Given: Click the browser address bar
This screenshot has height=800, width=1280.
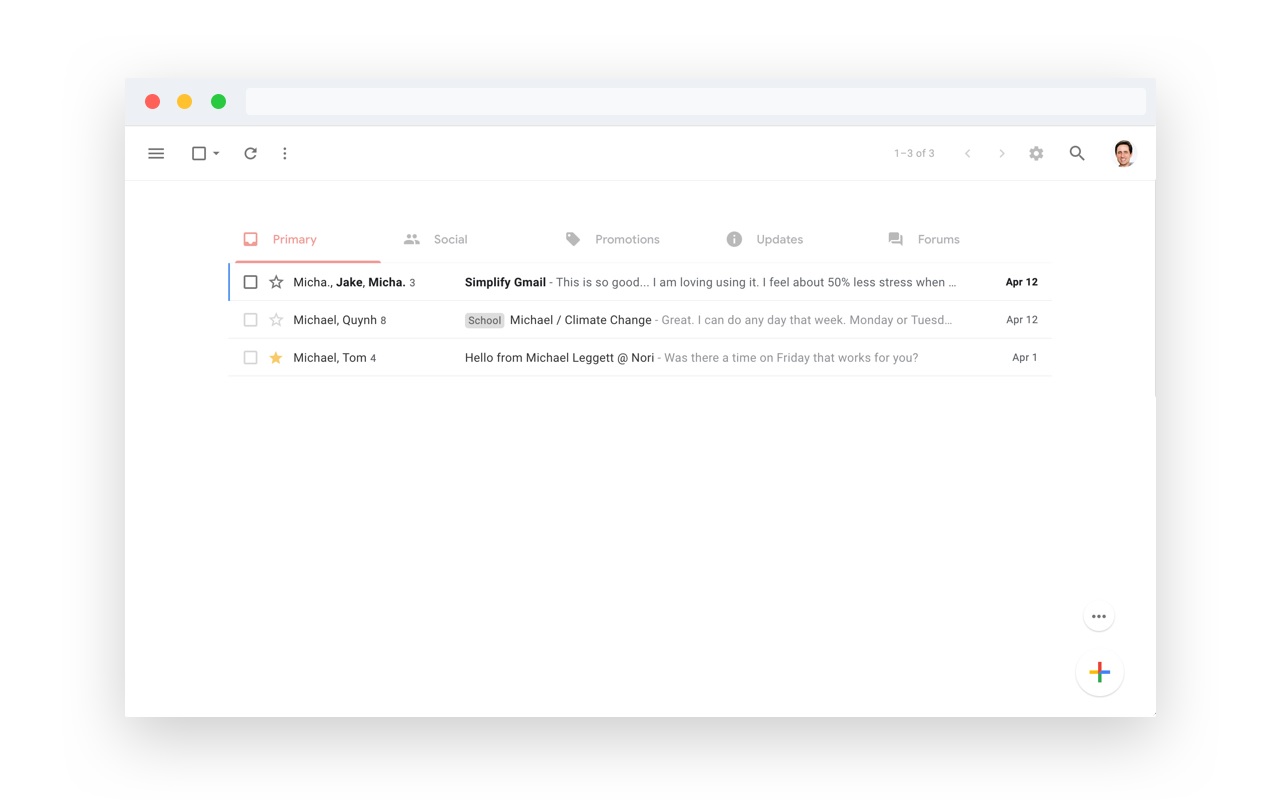Looking at the screenshot, I should click(696, 101).
